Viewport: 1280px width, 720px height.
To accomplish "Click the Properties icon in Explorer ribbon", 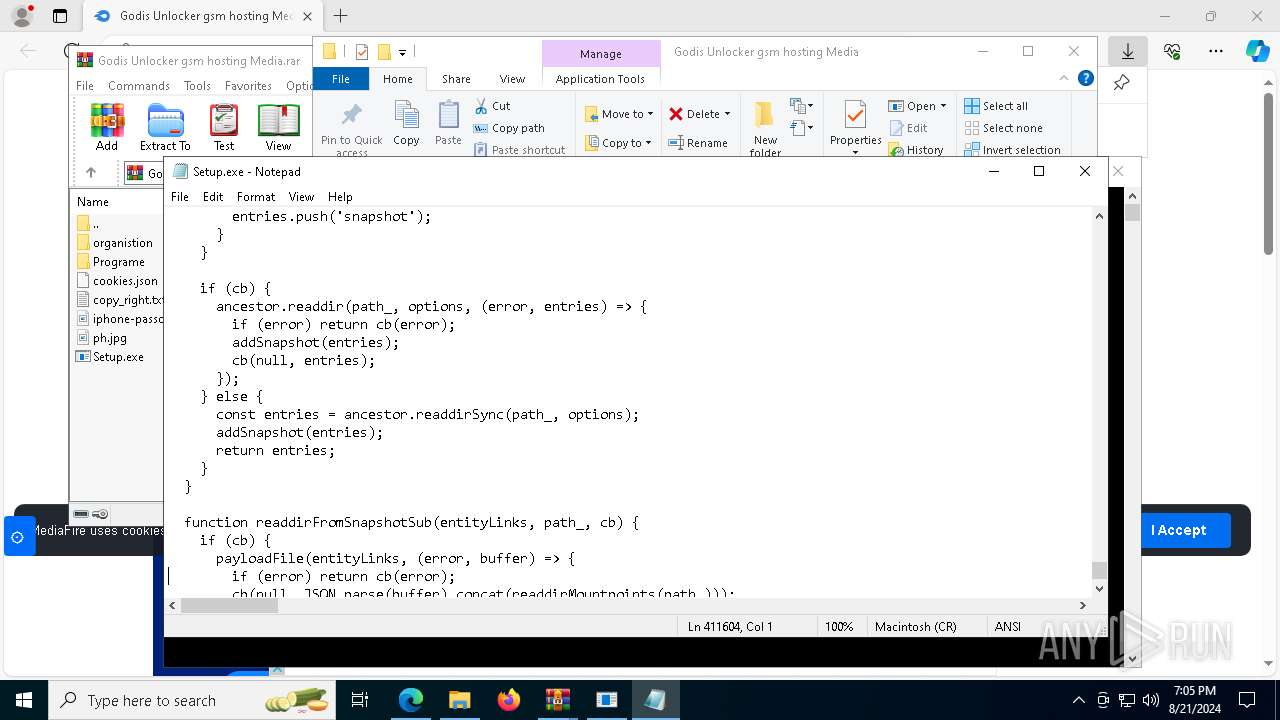I will click(x=855, y=126).
